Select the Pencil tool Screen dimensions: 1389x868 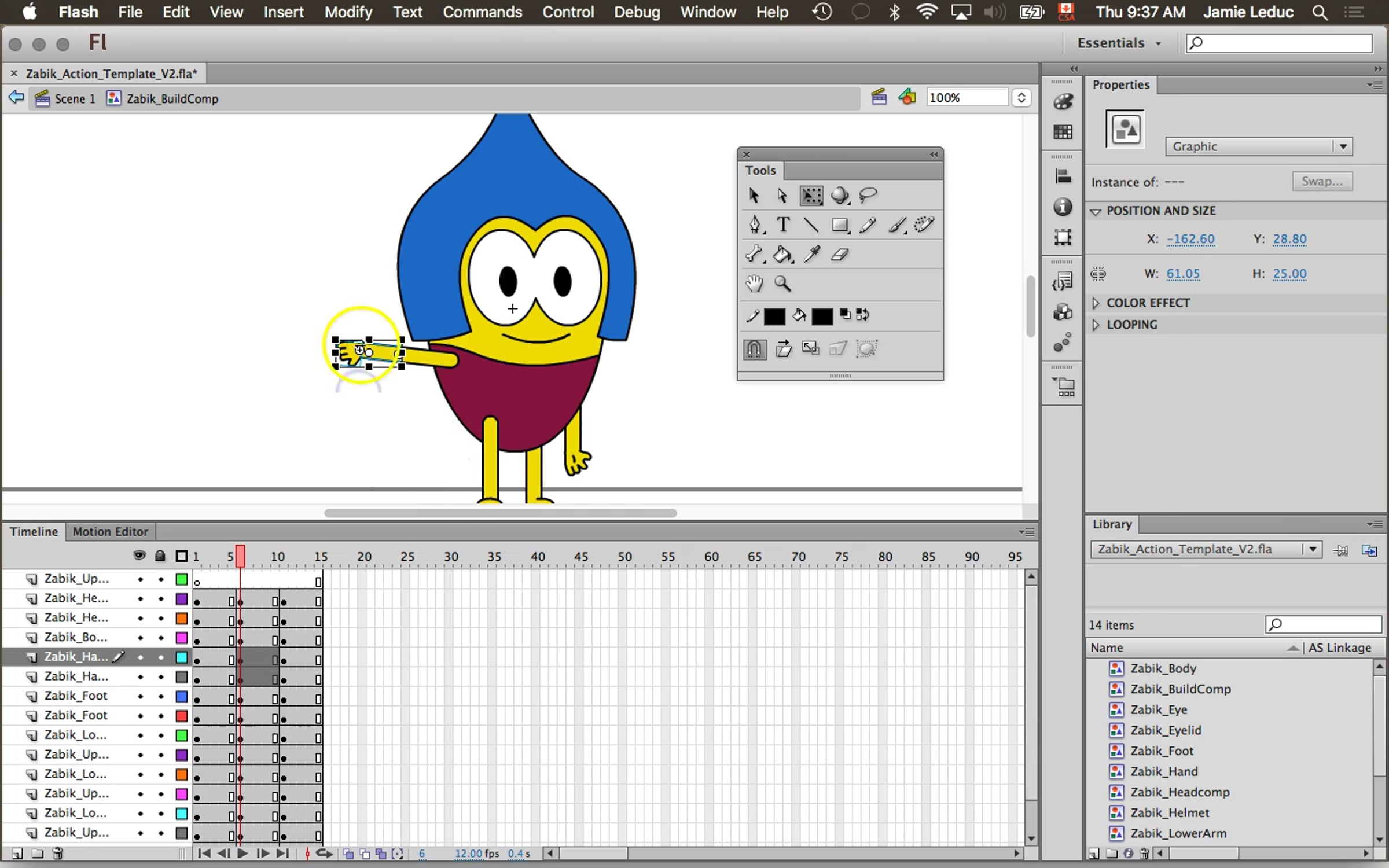point(868,225)
